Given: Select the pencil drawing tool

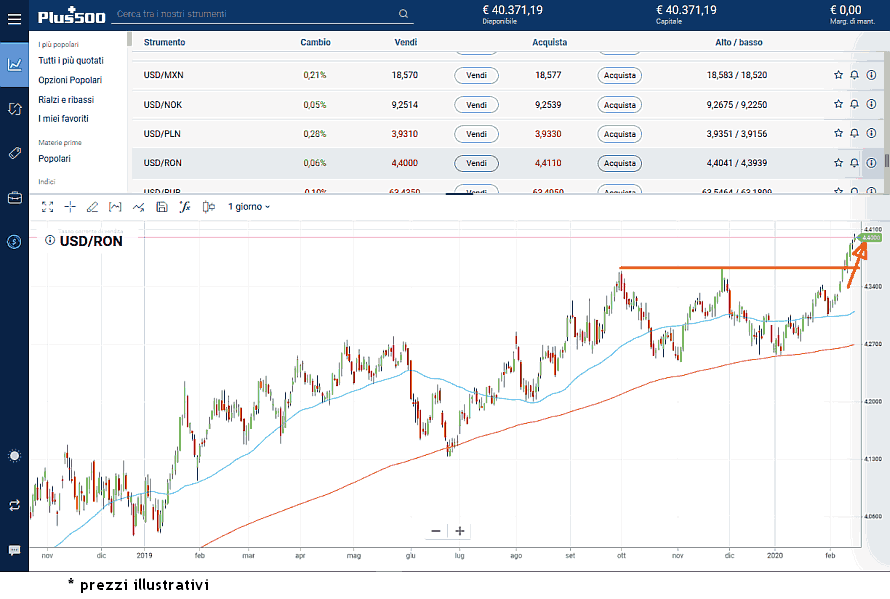Looking at the screenshot, I should point(92,207).
